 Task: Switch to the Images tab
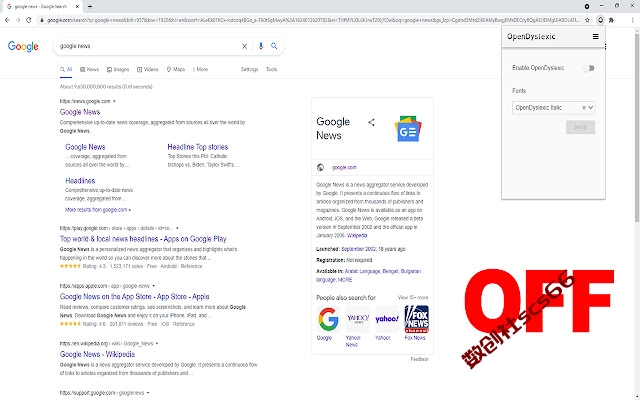pyautogui.click(x=118, y=69)
